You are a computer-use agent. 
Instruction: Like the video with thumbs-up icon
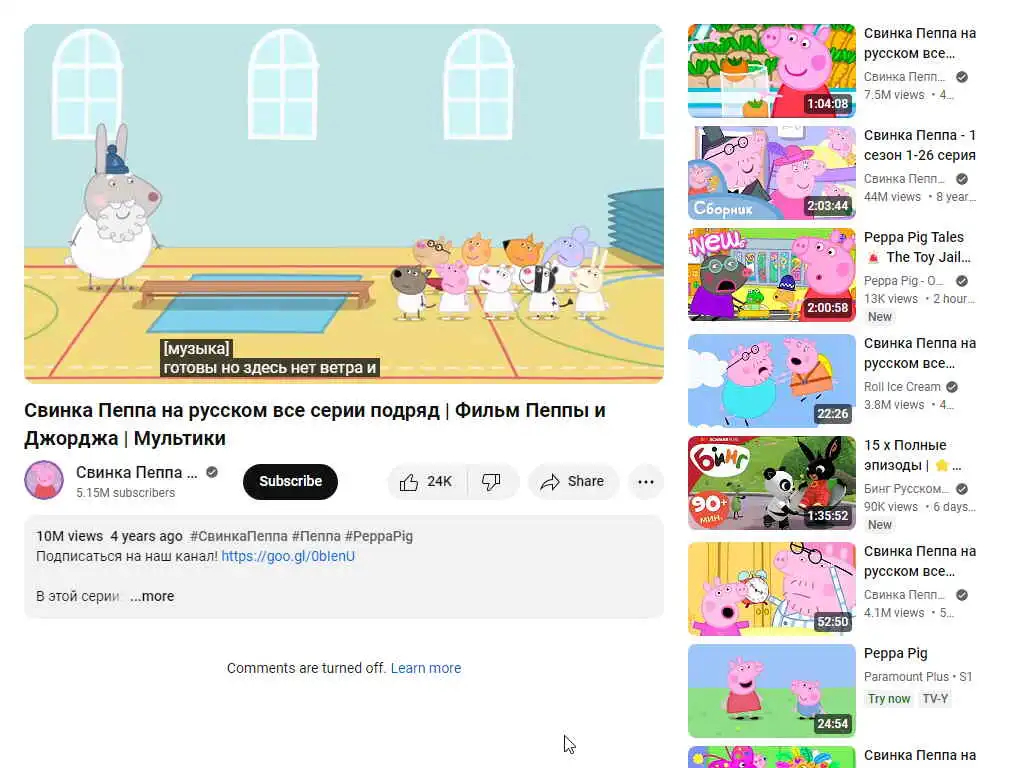point(409,482)
